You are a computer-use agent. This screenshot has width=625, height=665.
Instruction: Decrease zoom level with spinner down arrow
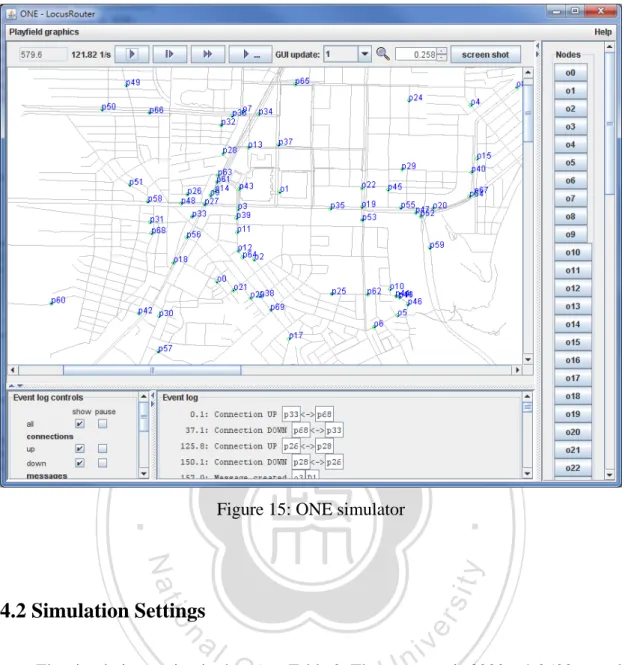(x=442, y=57)
